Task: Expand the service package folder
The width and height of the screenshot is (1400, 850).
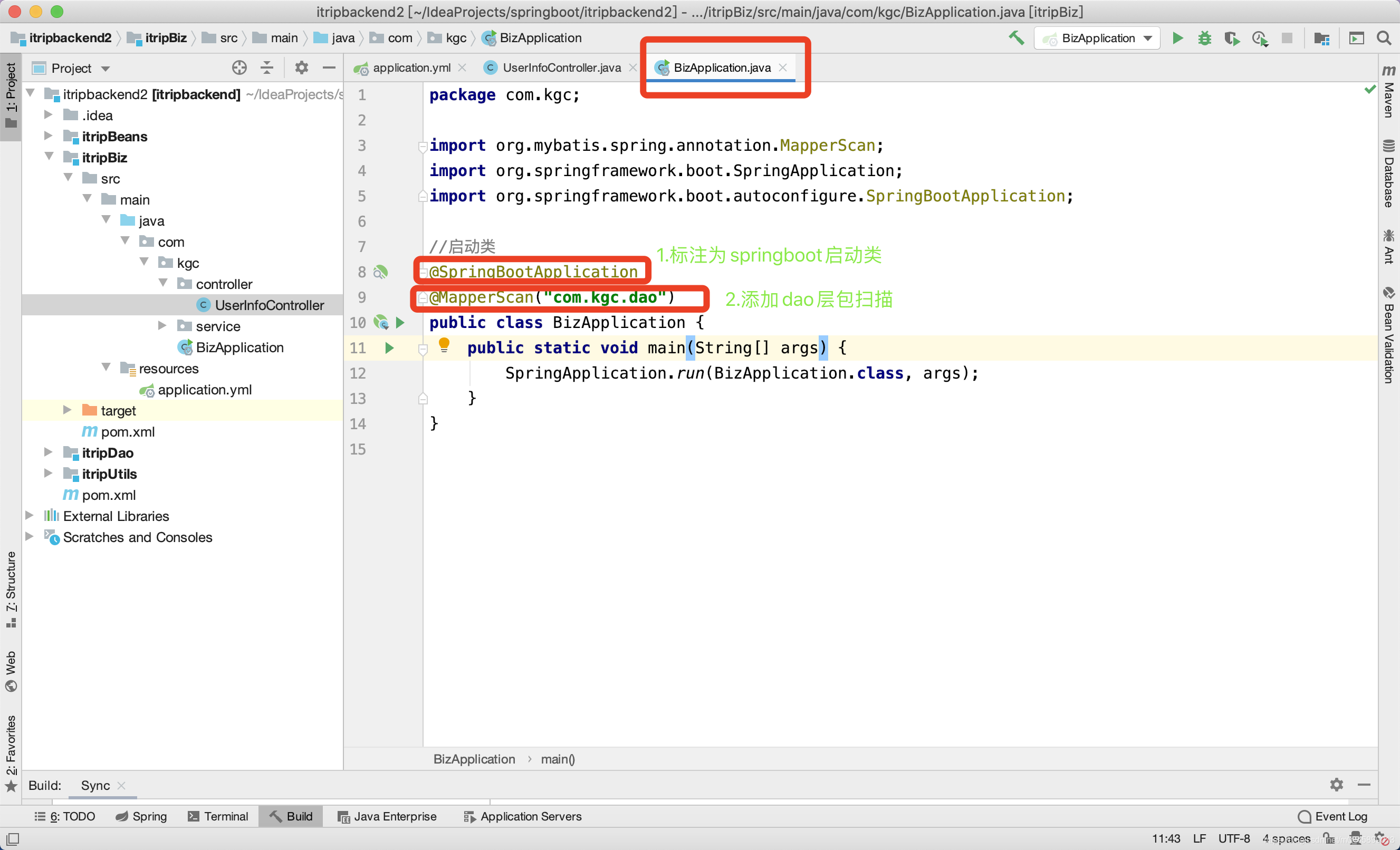Action: point(162,326)
